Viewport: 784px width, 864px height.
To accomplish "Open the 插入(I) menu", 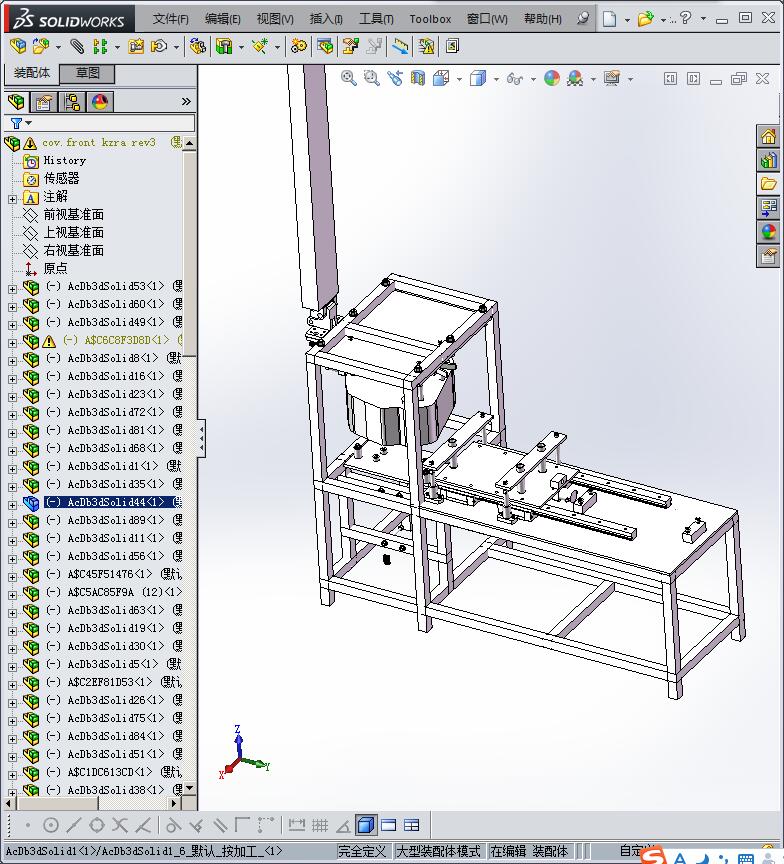I will 326,19.
